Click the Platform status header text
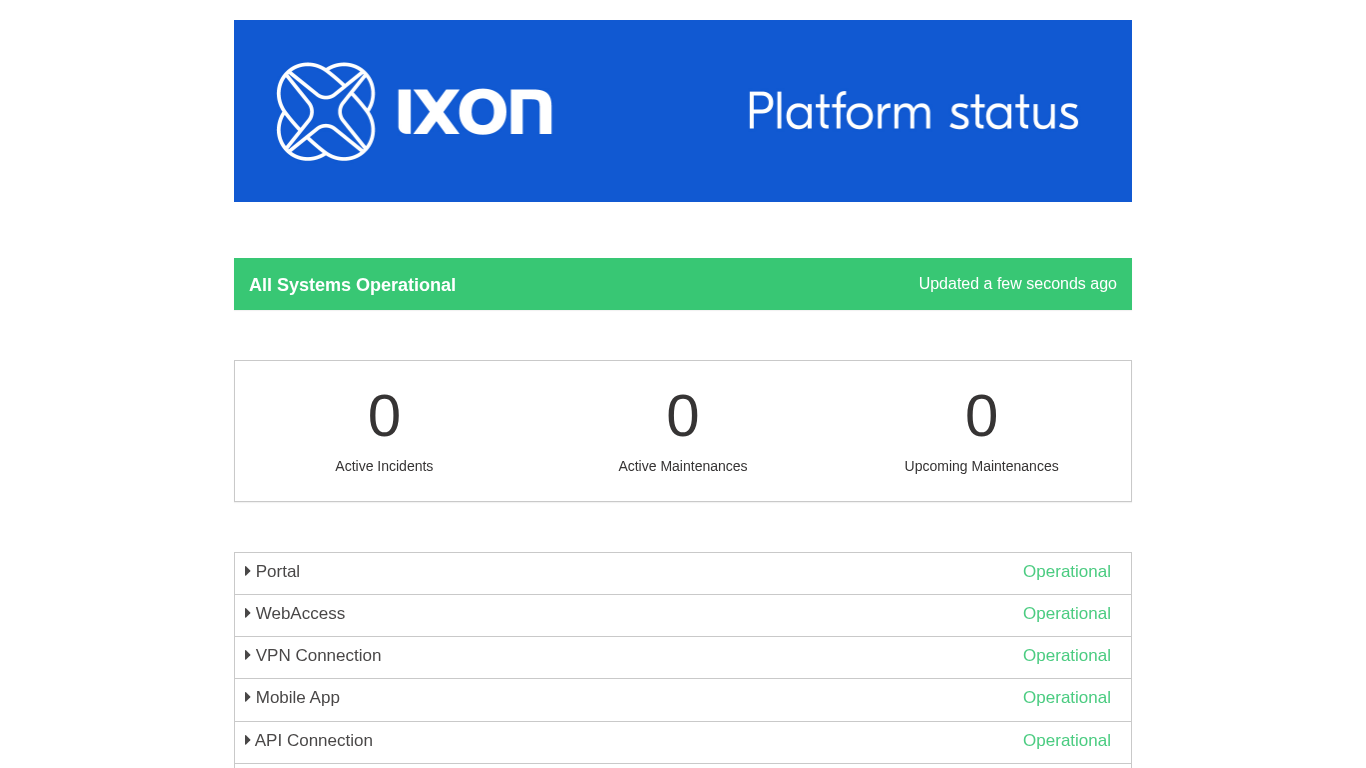This screenshot has width=1366, height=768. (x=913, y=111)
